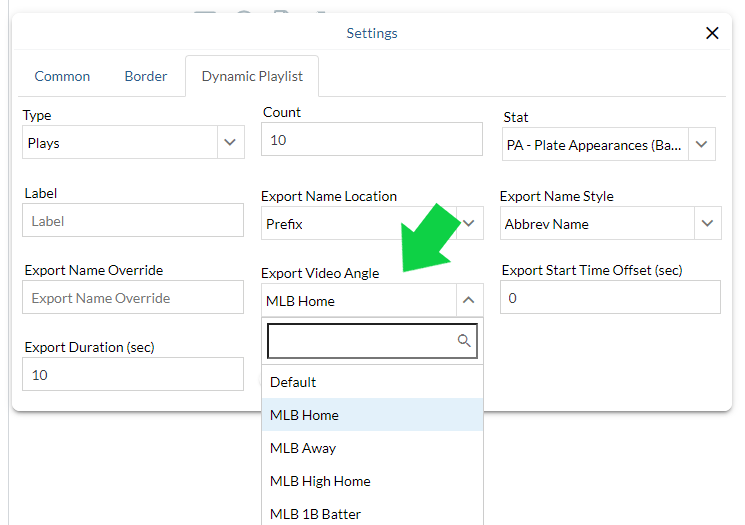Expand the Export Name Style dropdown
Image resolution: width=745 pixels, height=525 pixels.
pos(708,224)
